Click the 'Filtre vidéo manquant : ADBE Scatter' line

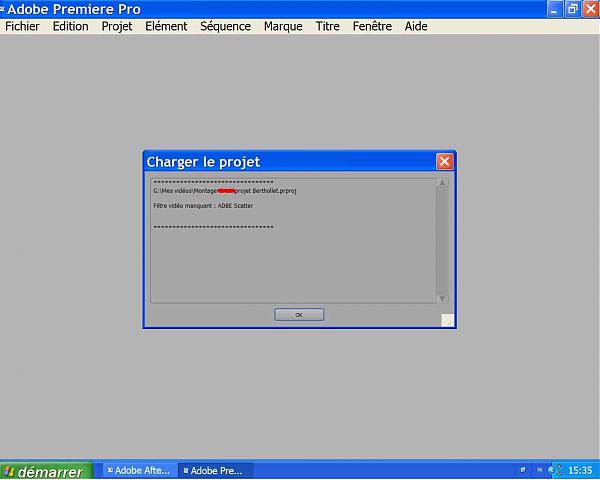pos(203,206)
